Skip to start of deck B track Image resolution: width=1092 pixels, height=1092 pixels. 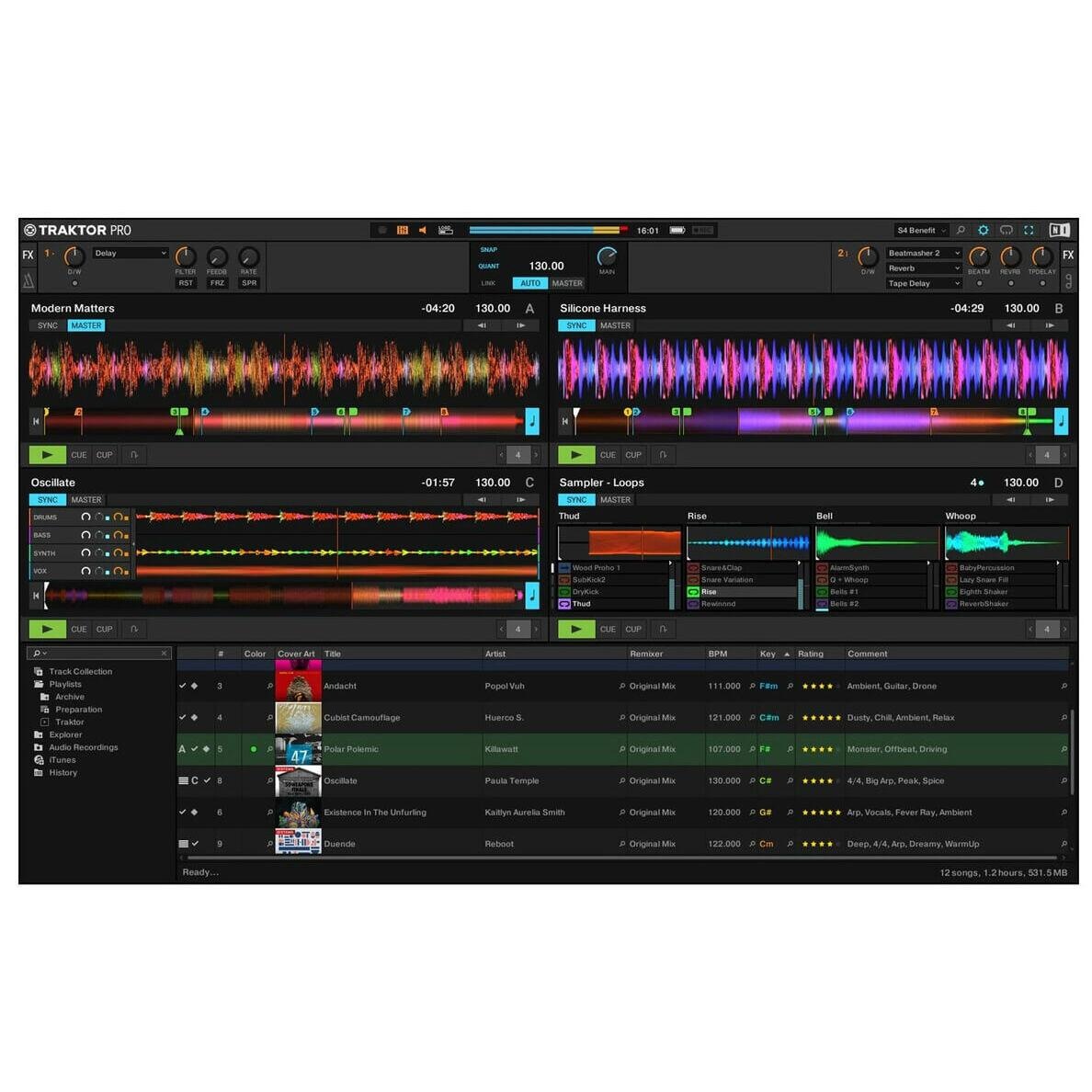[564, 421]
